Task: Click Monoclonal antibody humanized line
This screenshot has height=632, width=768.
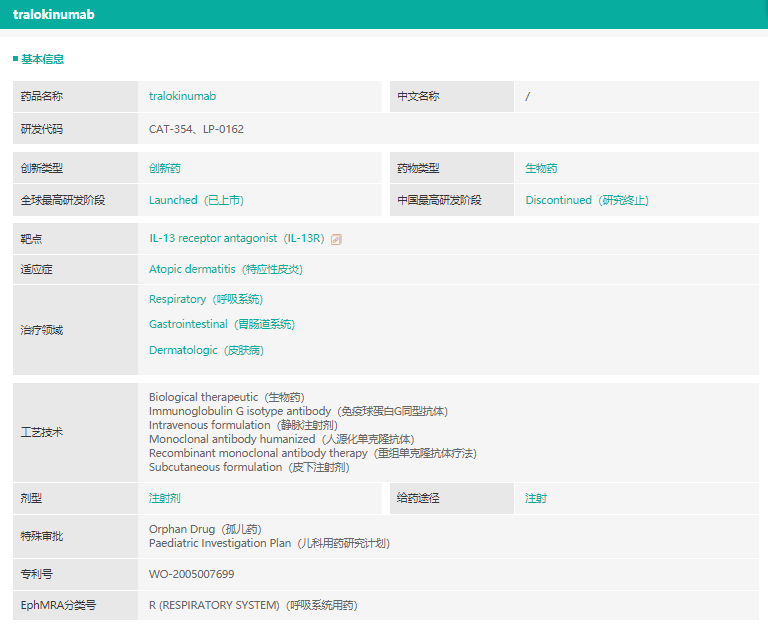Action: (x=282, y=439)
